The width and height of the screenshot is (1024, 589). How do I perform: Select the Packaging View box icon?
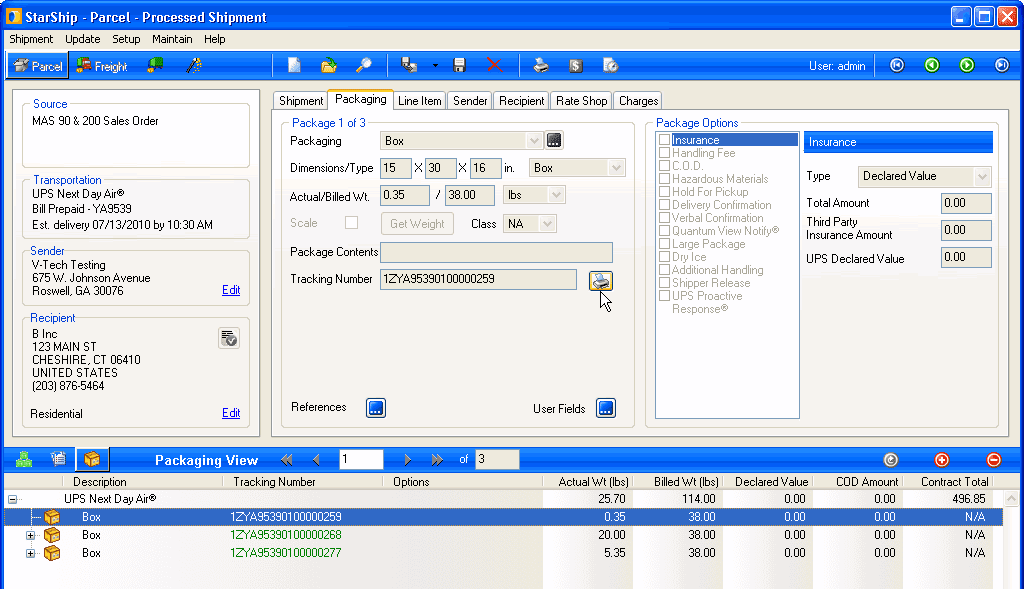click(92, 460)
